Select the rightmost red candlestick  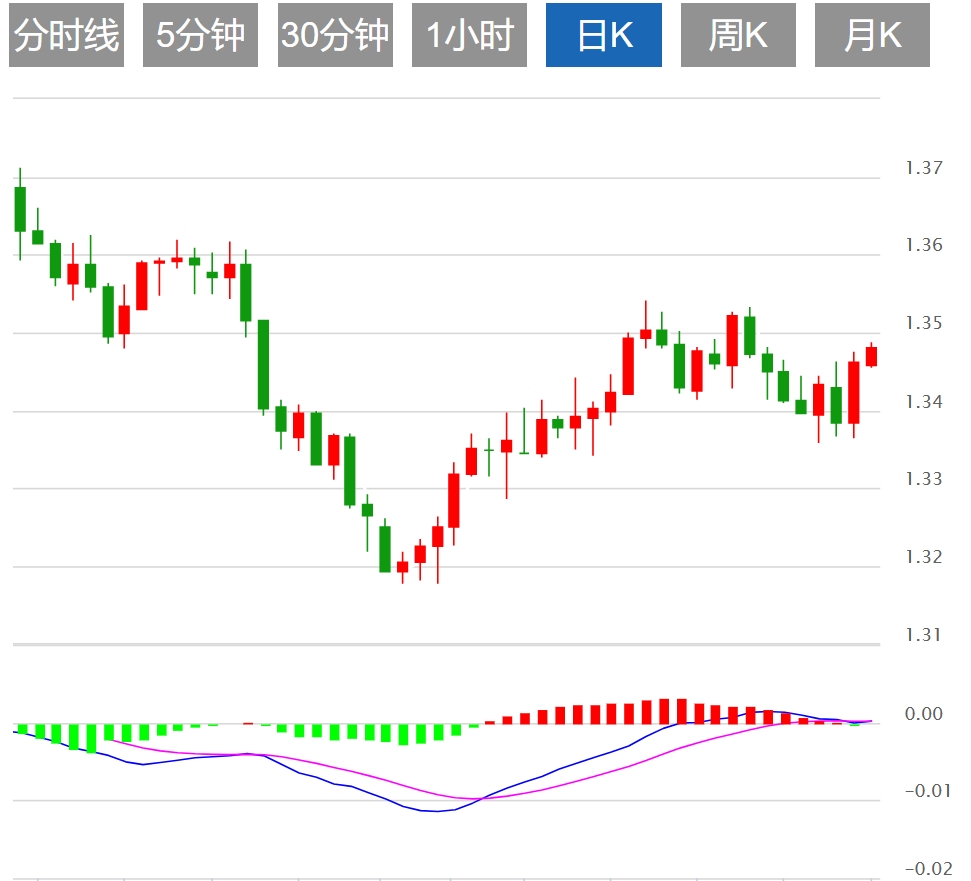point(871,356)
